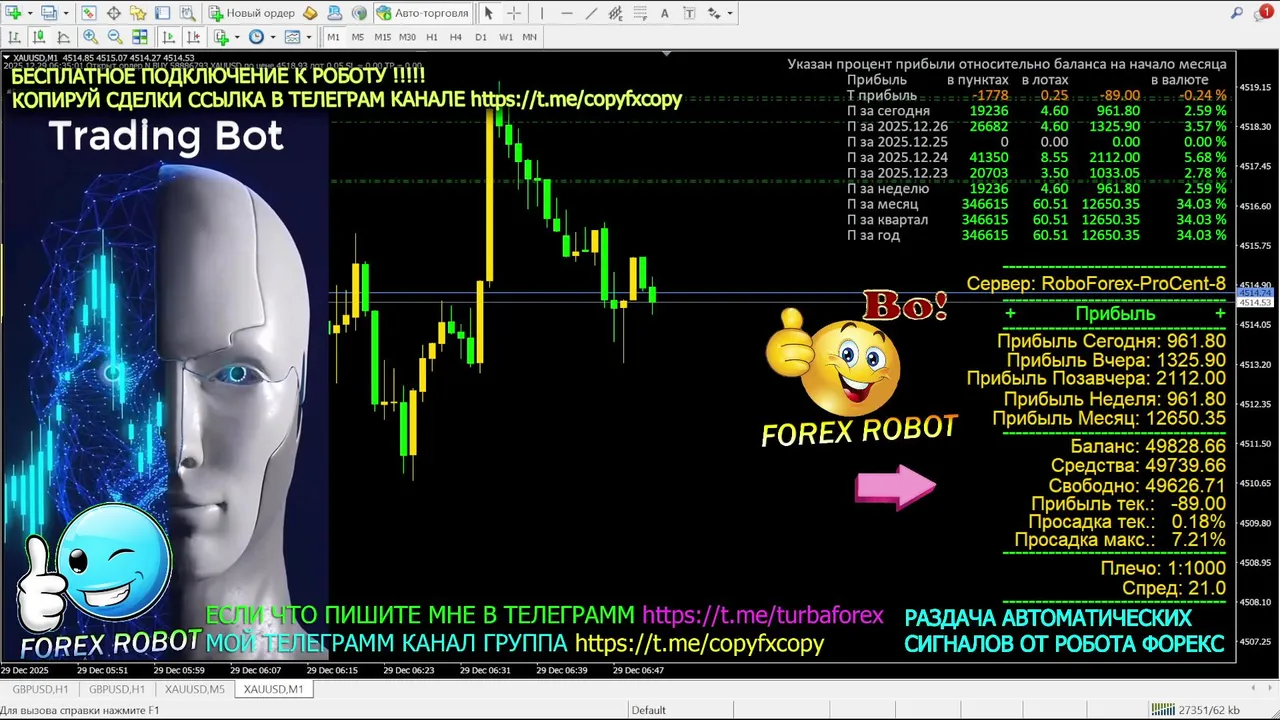Zoom in the chart

click(x=90, y=37)
